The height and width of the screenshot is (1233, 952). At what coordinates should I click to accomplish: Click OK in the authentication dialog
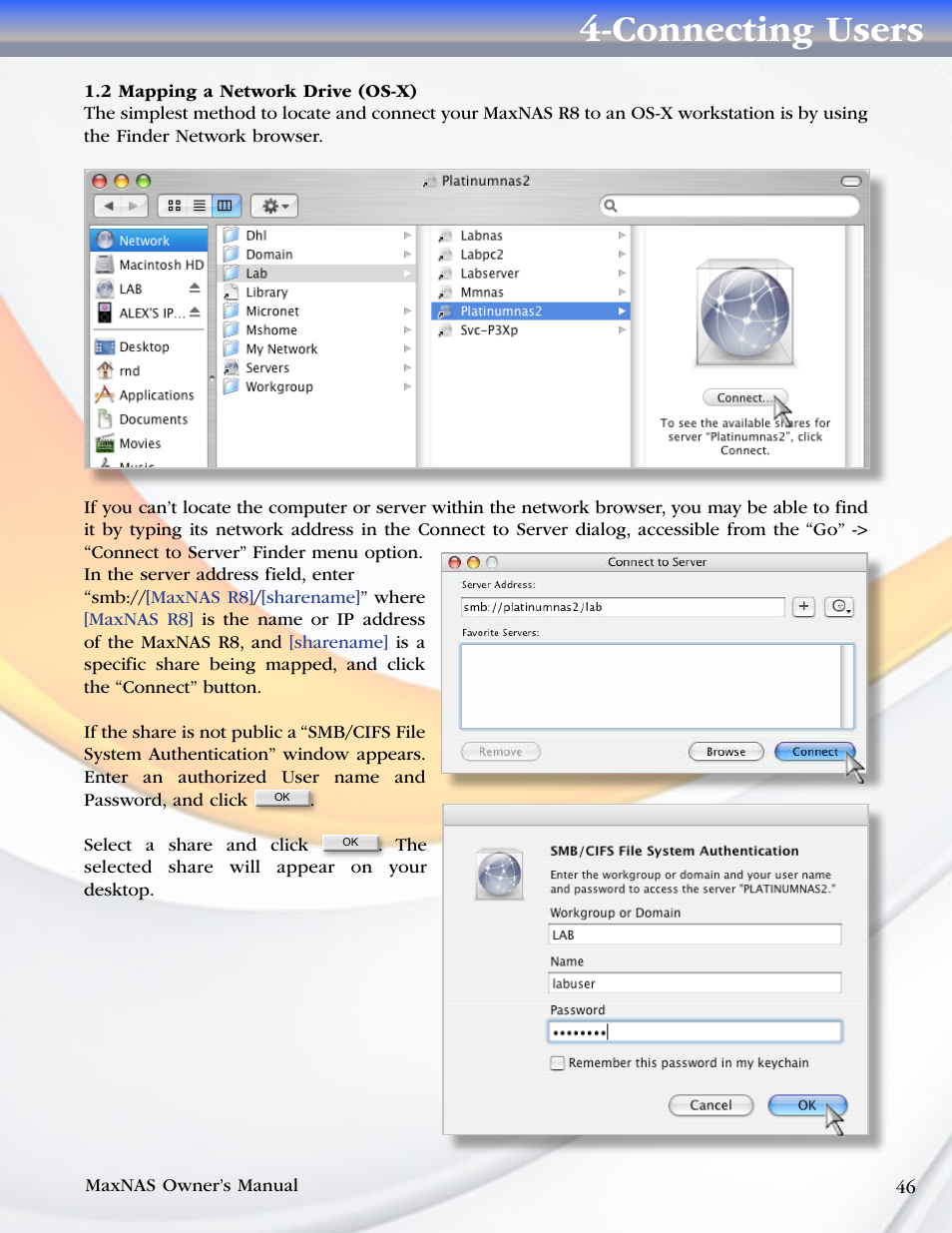pyautogui.click(x=807, y=1105)
